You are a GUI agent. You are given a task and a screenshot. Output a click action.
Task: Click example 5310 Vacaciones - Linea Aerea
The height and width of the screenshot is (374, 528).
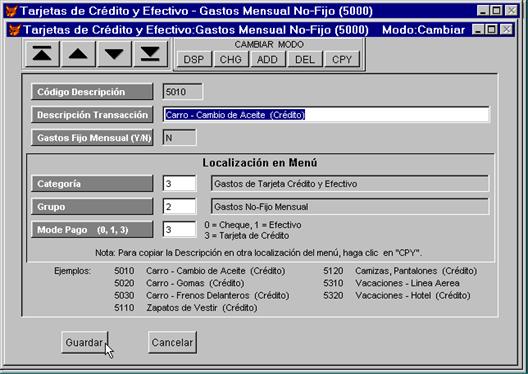(391, 283)
